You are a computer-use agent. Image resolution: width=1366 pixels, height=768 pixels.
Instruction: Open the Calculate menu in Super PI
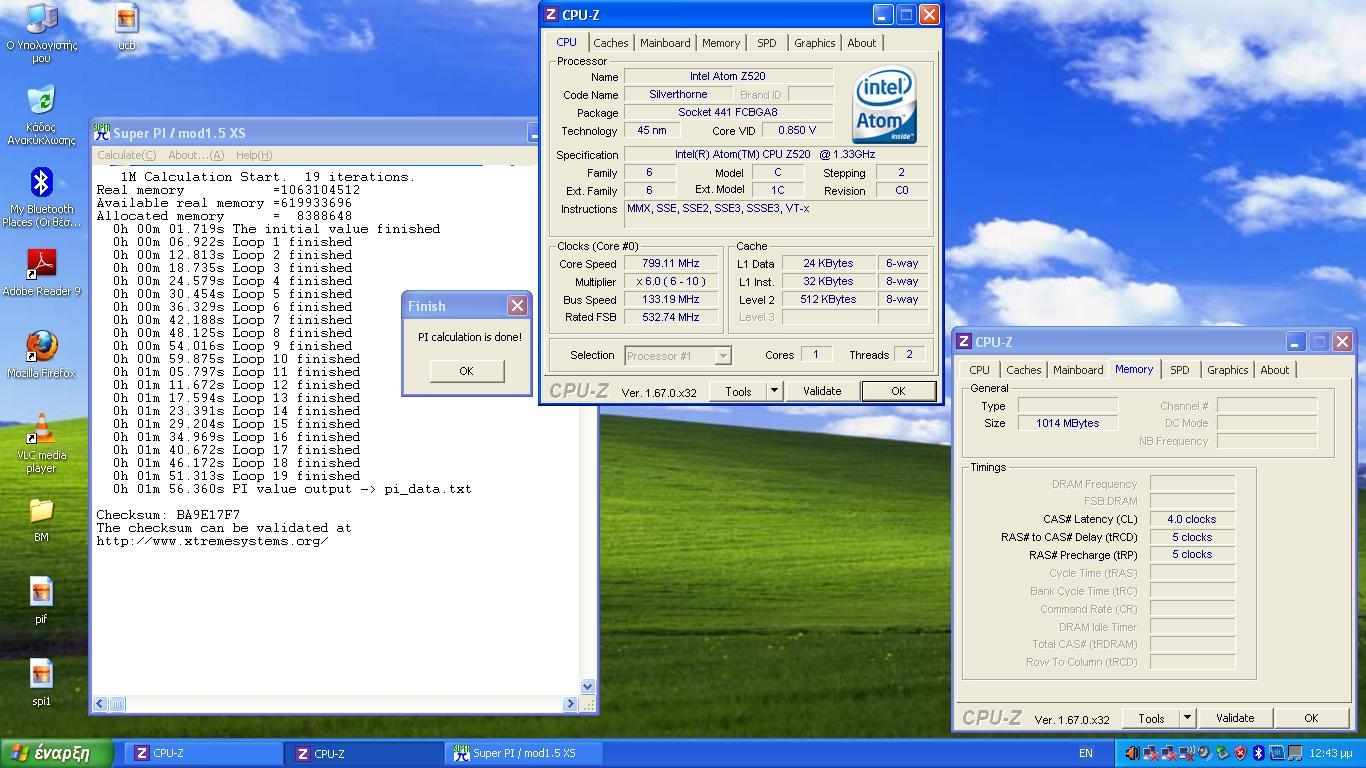[x=126, y=155]
